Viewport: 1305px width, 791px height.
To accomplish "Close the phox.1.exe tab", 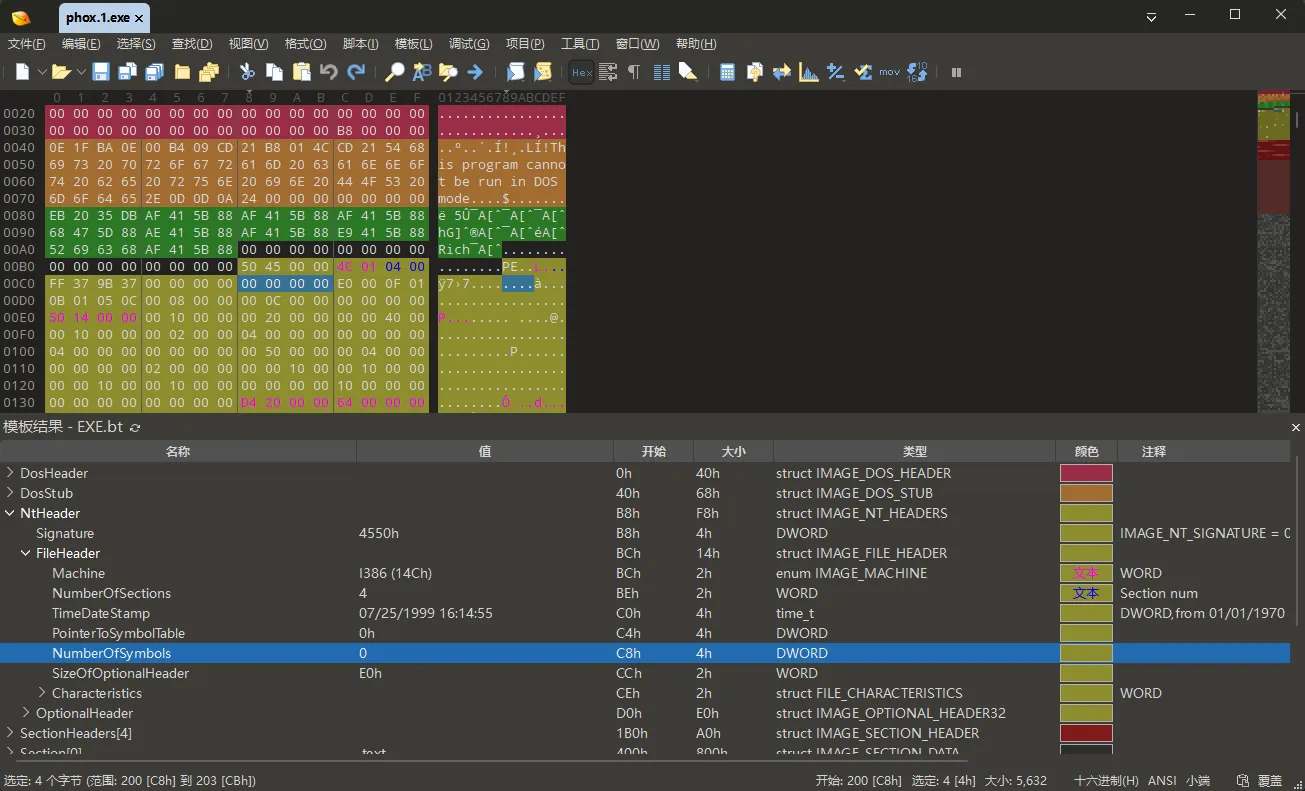I will (x=139, y=18).
